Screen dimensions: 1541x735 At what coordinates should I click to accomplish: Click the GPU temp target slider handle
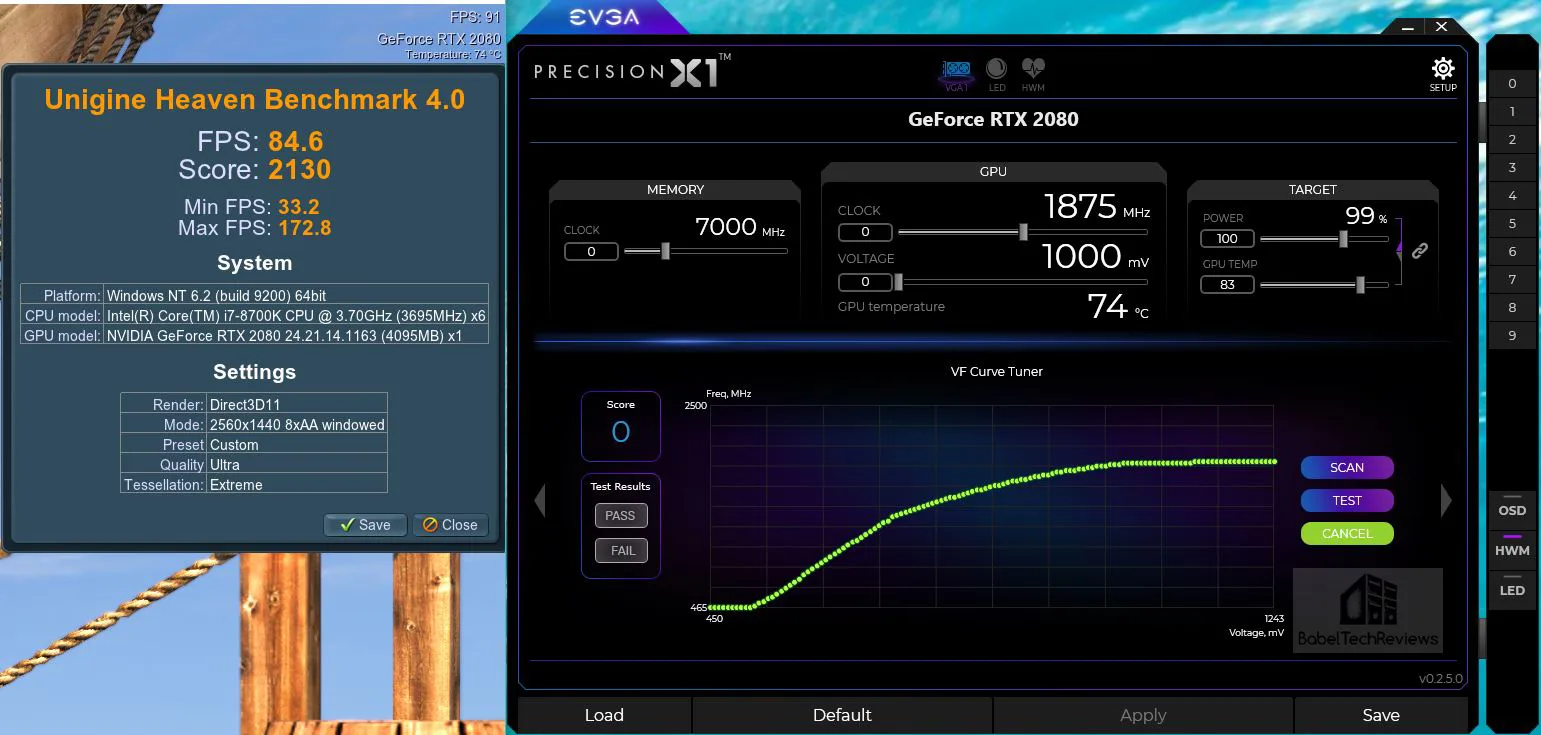(1360, 285)
